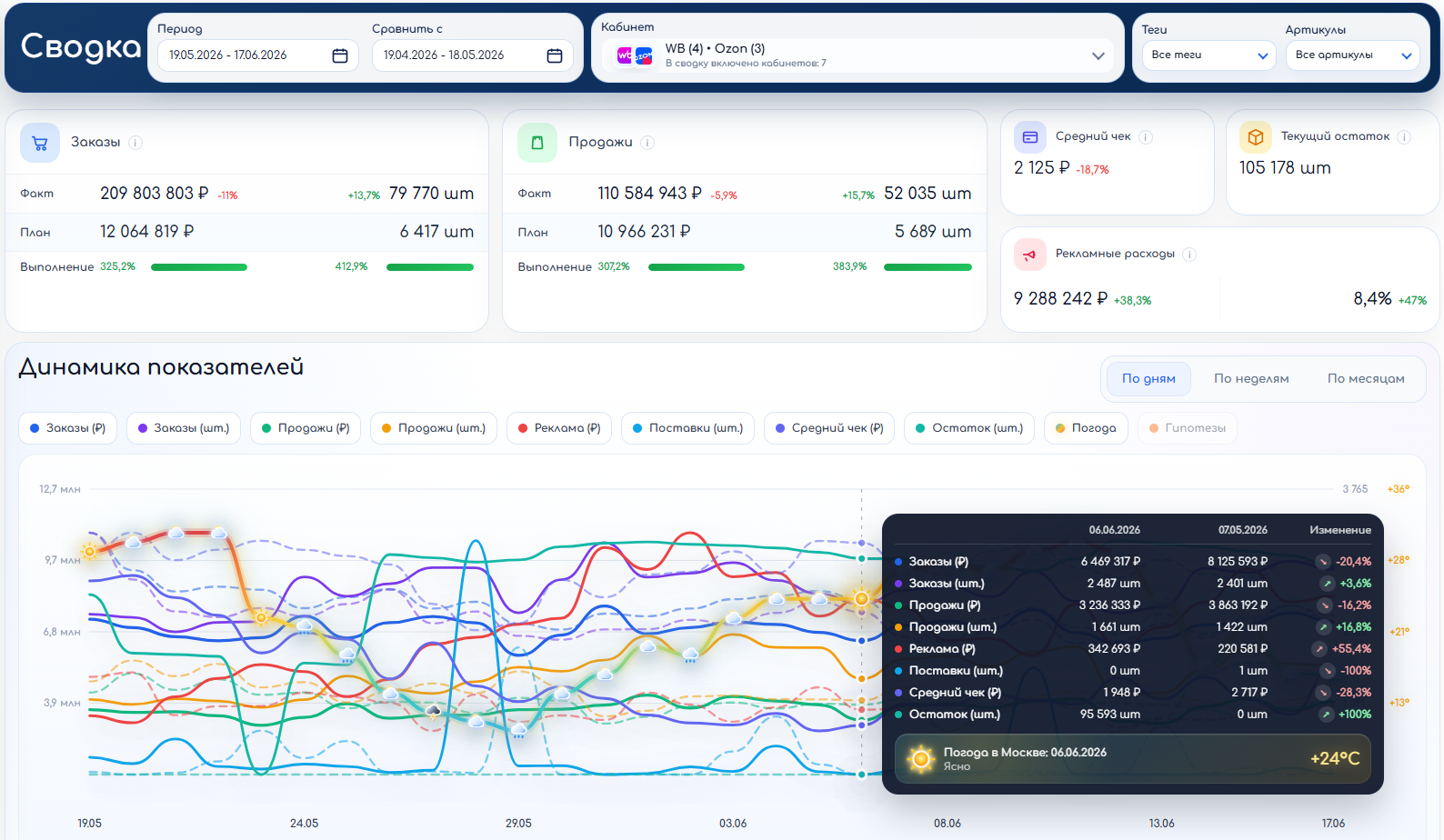The image size is (1444, 840).
Task: Switch to the По неделям tab
Action: coord(1251,379)
